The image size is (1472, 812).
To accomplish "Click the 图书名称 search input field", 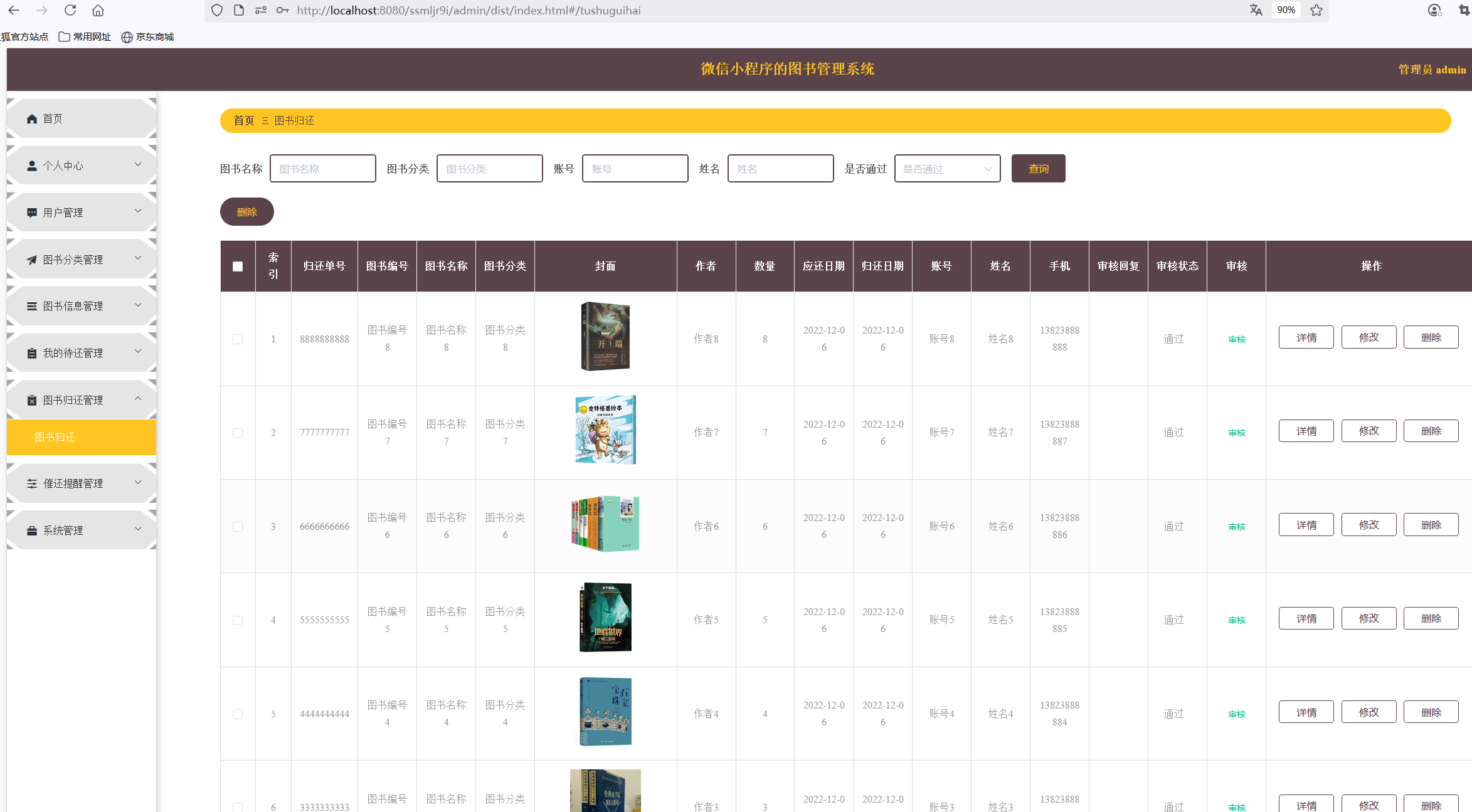I will tap(322, 169).
